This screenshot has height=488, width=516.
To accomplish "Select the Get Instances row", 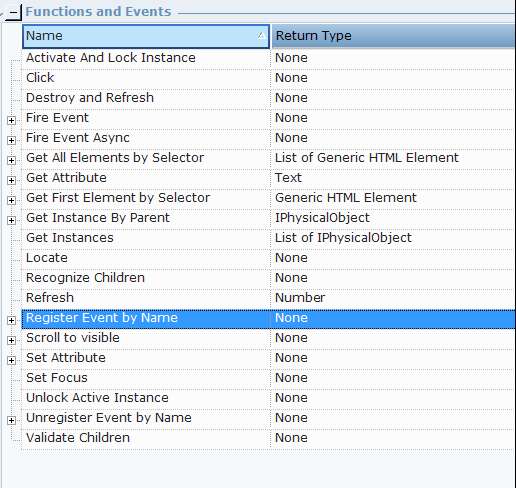I will (x=268, y=238).
